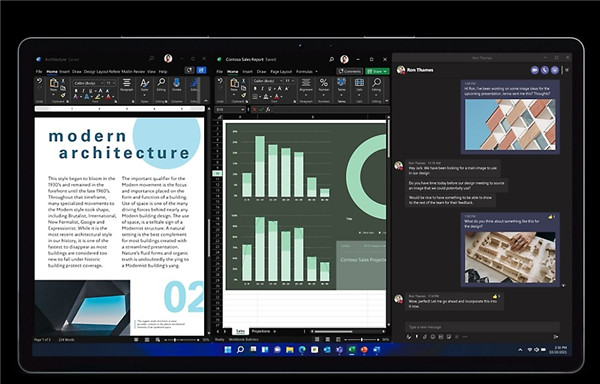
Task: Click the Undo icon in Excel ribbon
Action: [x=220, y=81]
